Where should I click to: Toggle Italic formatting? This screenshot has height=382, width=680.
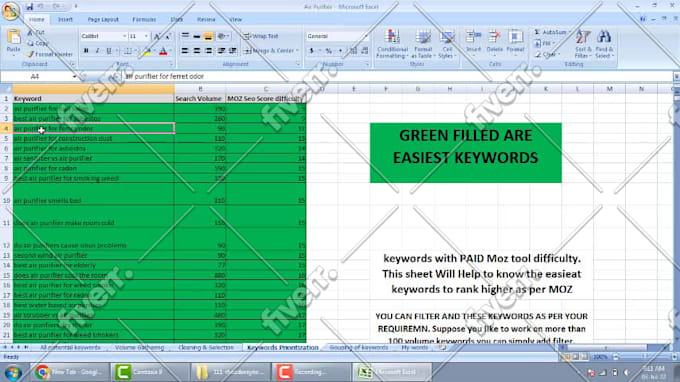pyautogui.click(x=97, y=51)
